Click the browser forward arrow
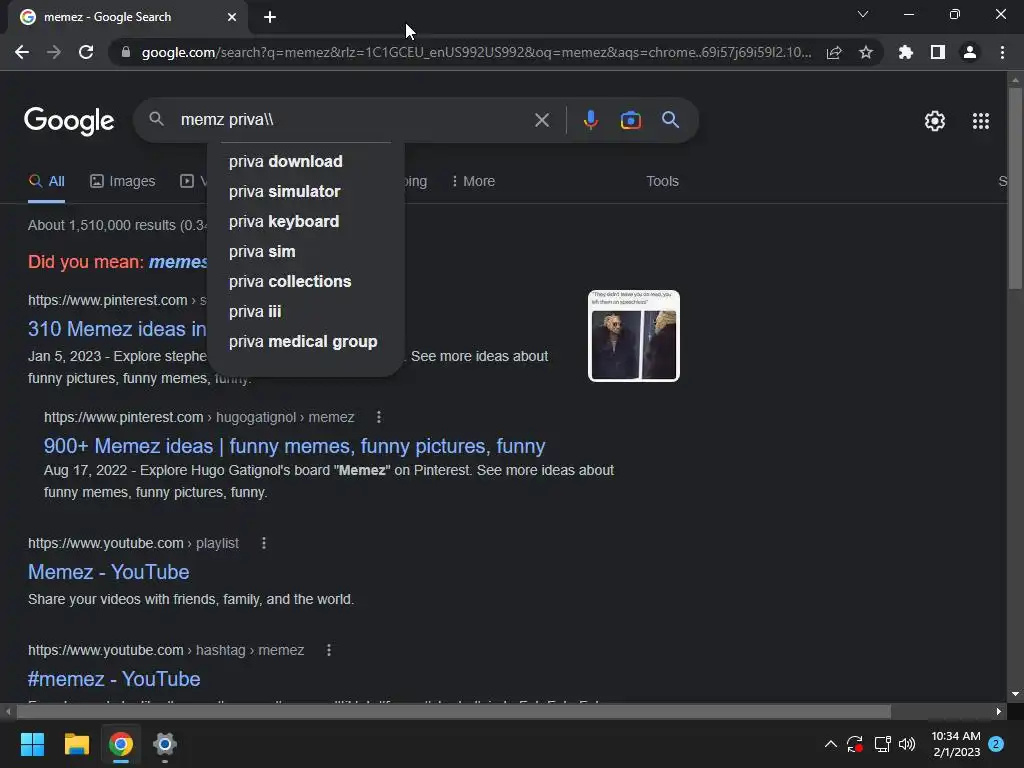The width and height of the screenshot is (1024, 768). click(x=54, y=52)
